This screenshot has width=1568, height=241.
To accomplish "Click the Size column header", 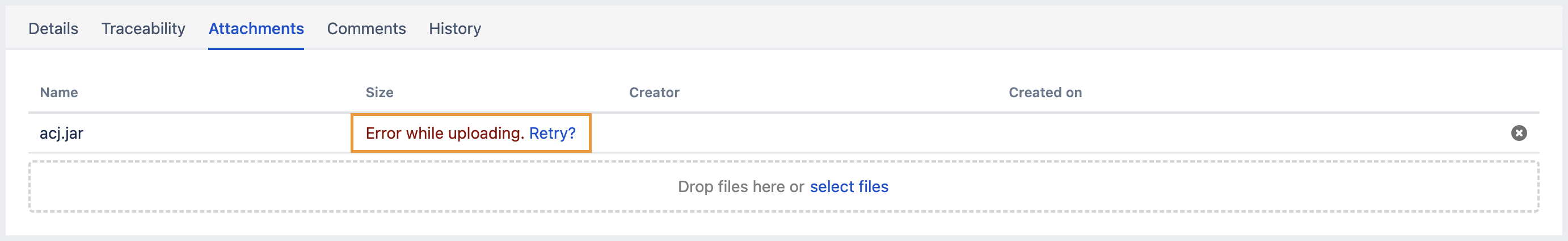I will point(379,93).
